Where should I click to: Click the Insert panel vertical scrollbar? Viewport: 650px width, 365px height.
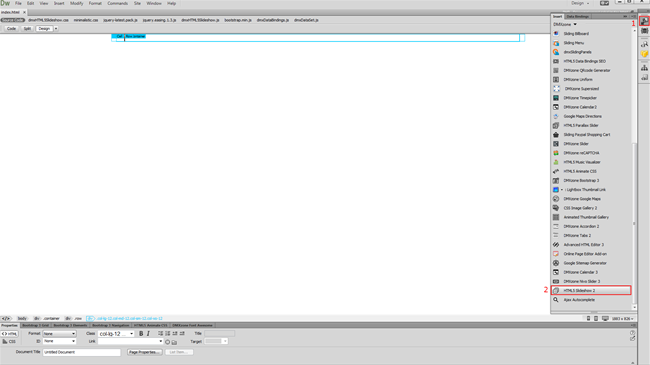point(634,168)
